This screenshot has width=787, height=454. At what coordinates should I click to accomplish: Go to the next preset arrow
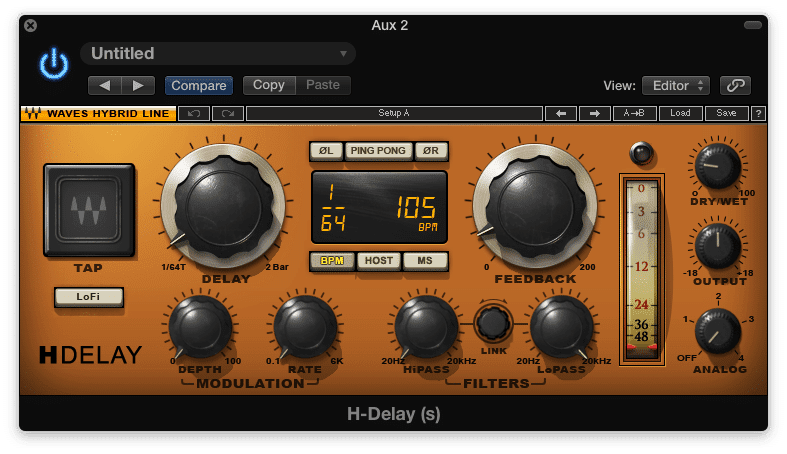click(138, 85)
